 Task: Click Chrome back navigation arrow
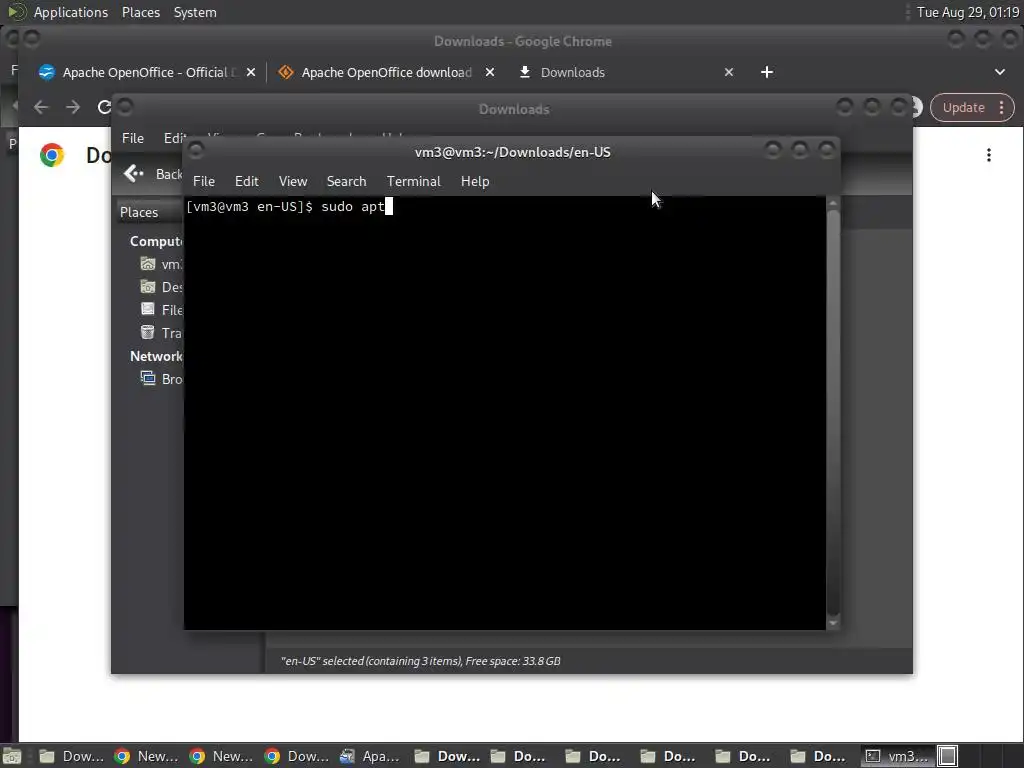click(x=40, y=107)
